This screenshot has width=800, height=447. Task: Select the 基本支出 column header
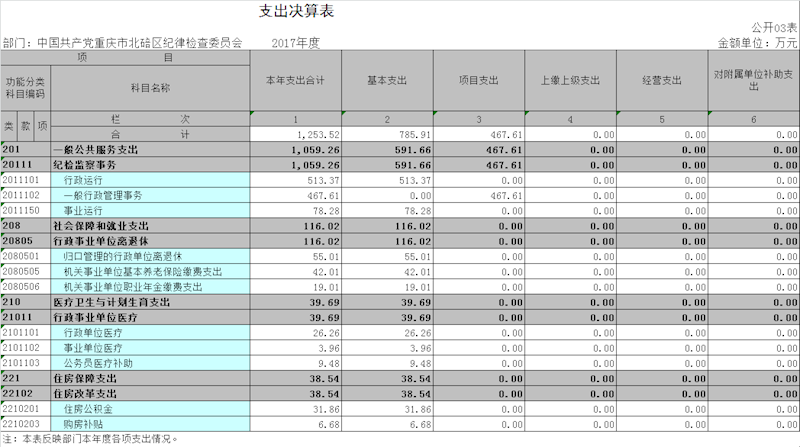point(387,80)
